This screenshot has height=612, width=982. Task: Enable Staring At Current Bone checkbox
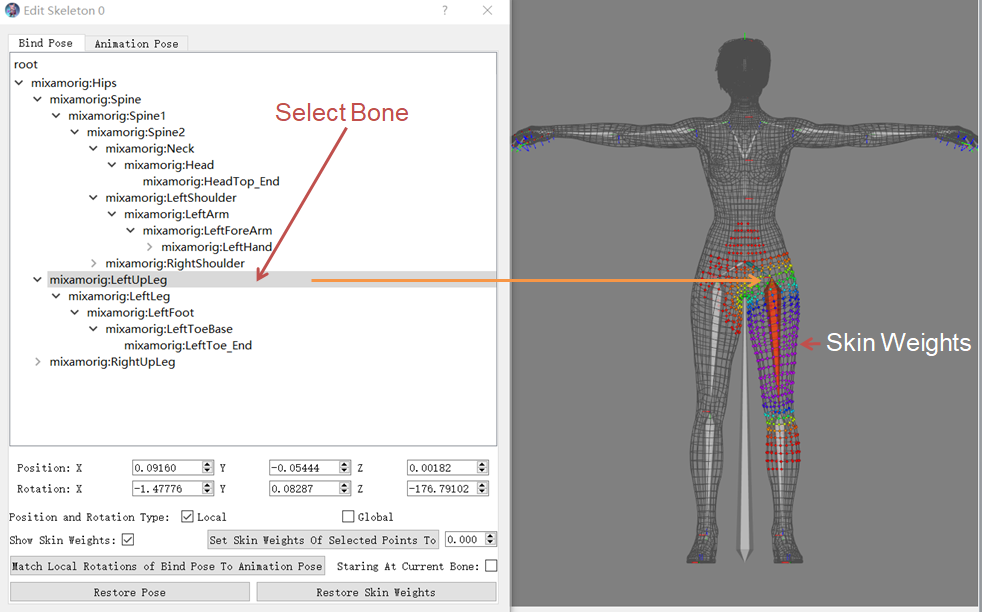[491, 566]
